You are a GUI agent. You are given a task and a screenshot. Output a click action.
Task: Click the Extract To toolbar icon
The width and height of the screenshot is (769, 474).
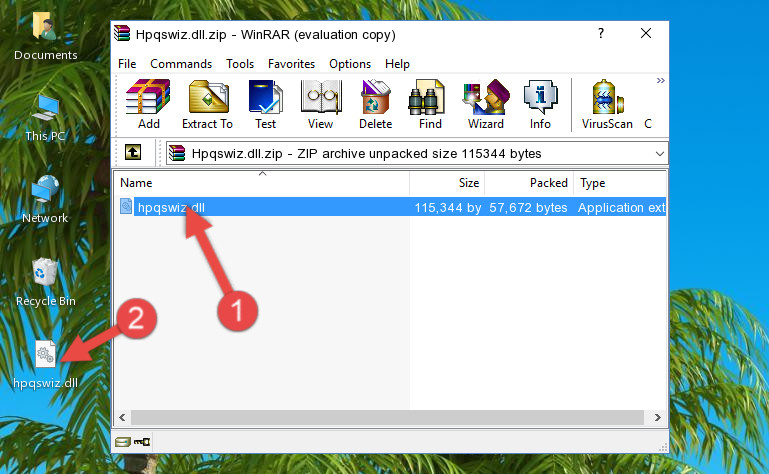pyautogui.click(x=207, y=104)
